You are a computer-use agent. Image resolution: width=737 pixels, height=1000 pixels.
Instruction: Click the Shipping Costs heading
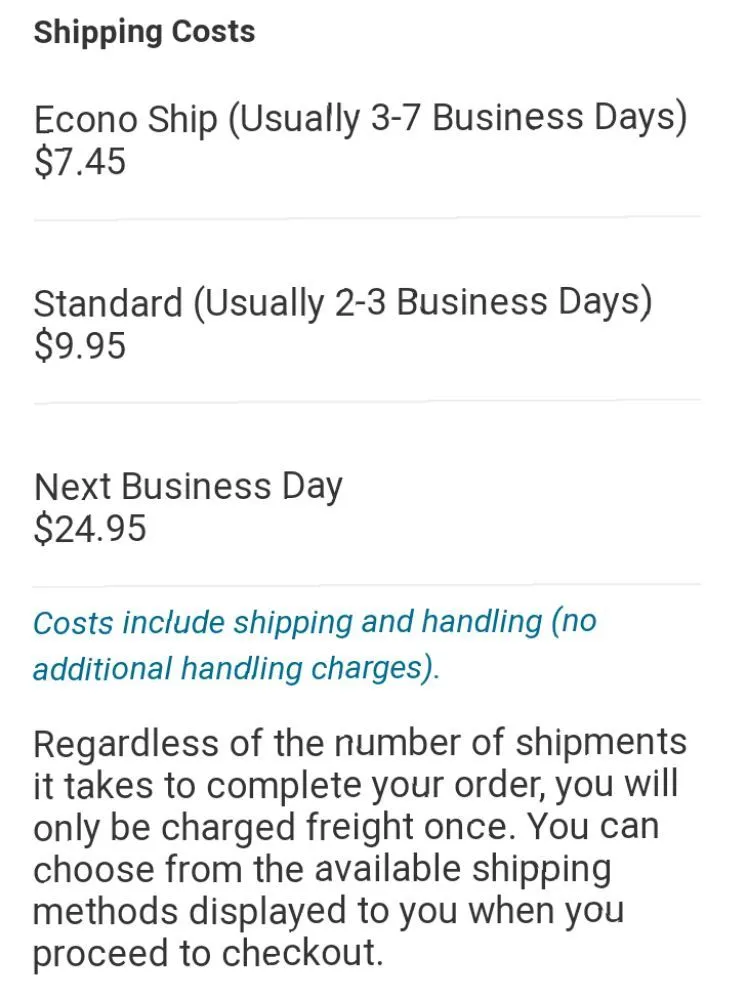144,32
